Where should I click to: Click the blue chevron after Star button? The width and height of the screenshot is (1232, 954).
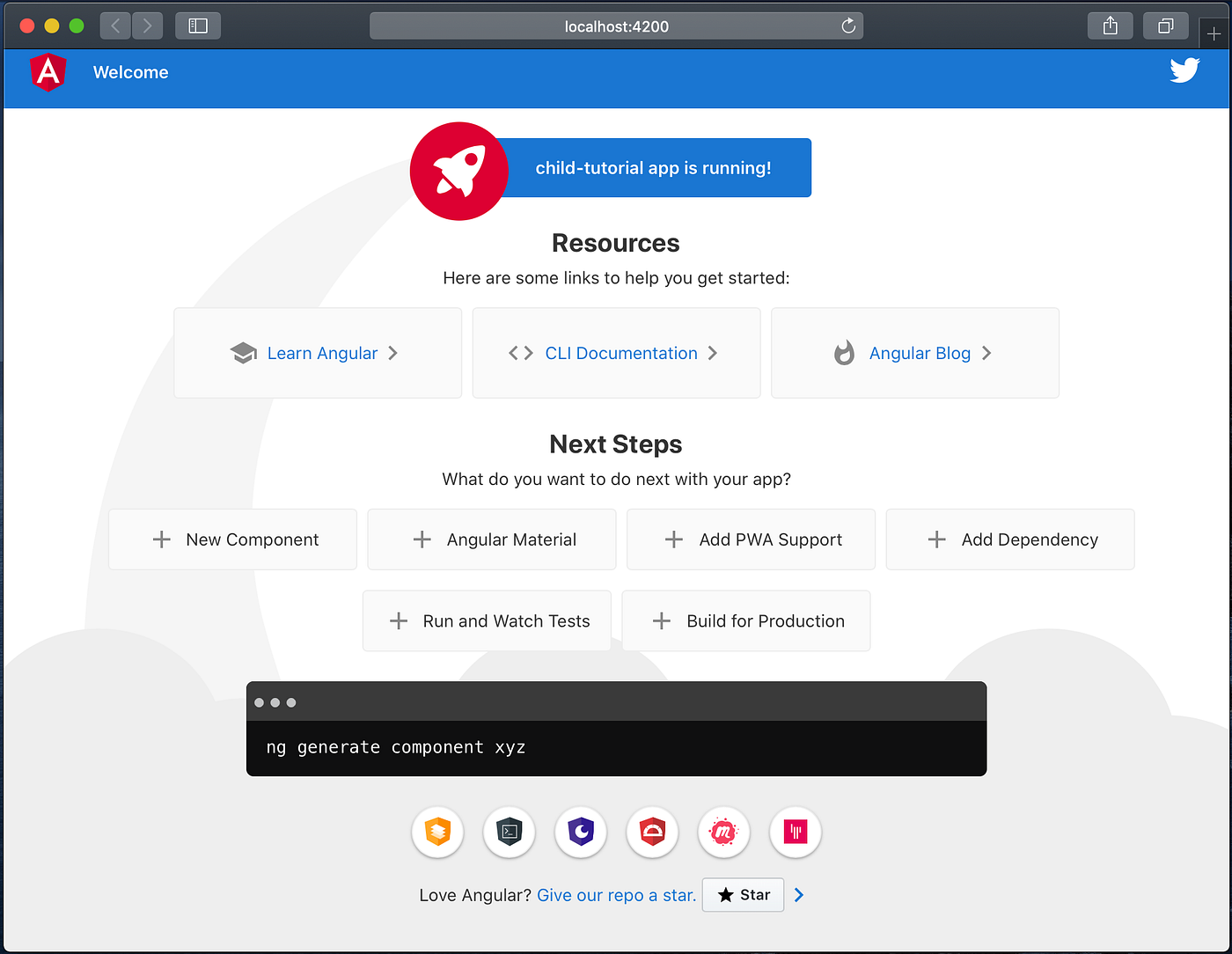(x=799, y=895)
